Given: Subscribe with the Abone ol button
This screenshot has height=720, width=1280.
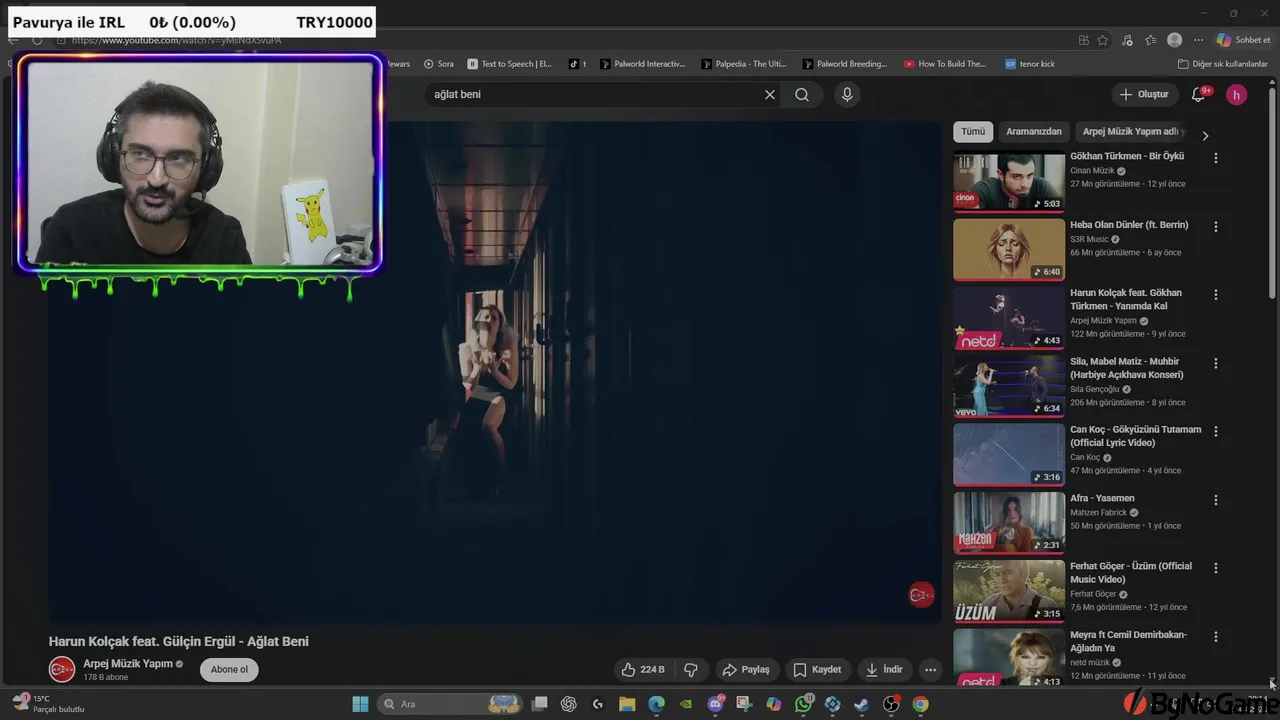Looking at the screenshot, I should tap(229, 670).
